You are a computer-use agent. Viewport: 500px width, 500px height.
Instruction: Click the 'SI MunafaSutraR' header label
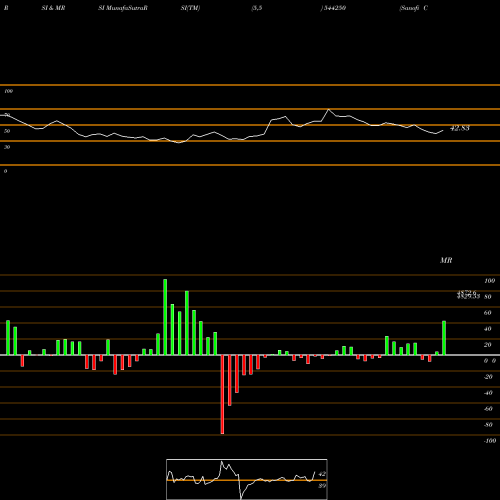click(123, 8)
